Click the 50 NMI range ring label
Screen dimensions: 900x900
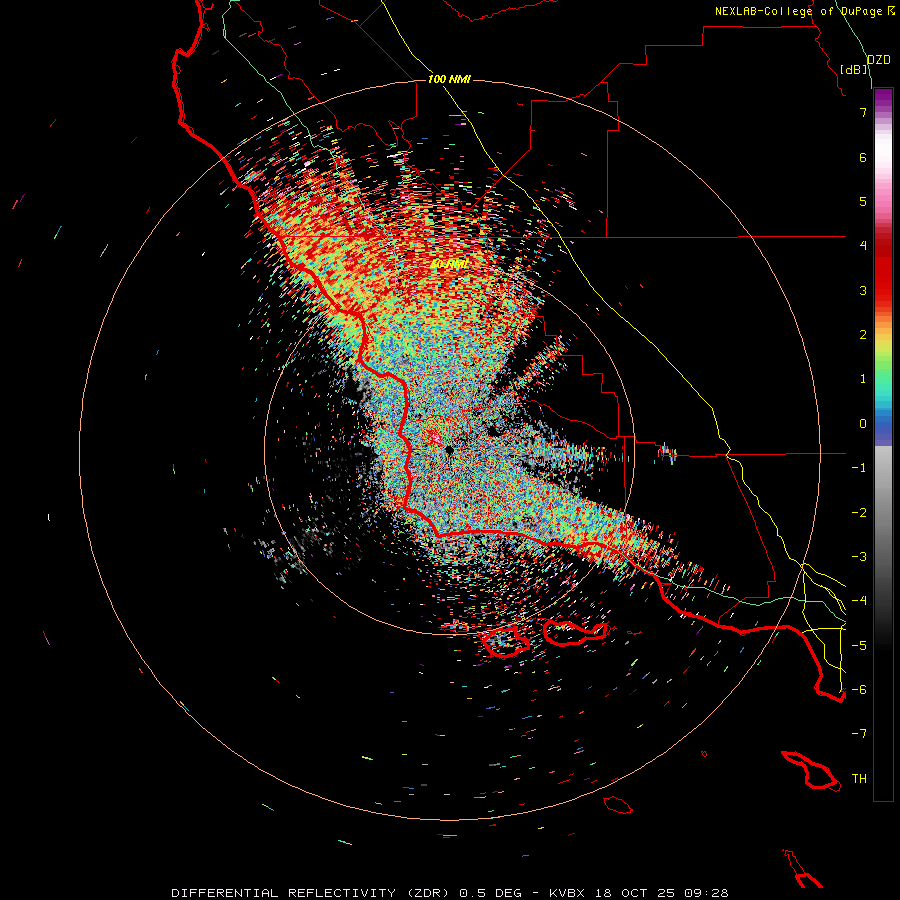point(449,264)
